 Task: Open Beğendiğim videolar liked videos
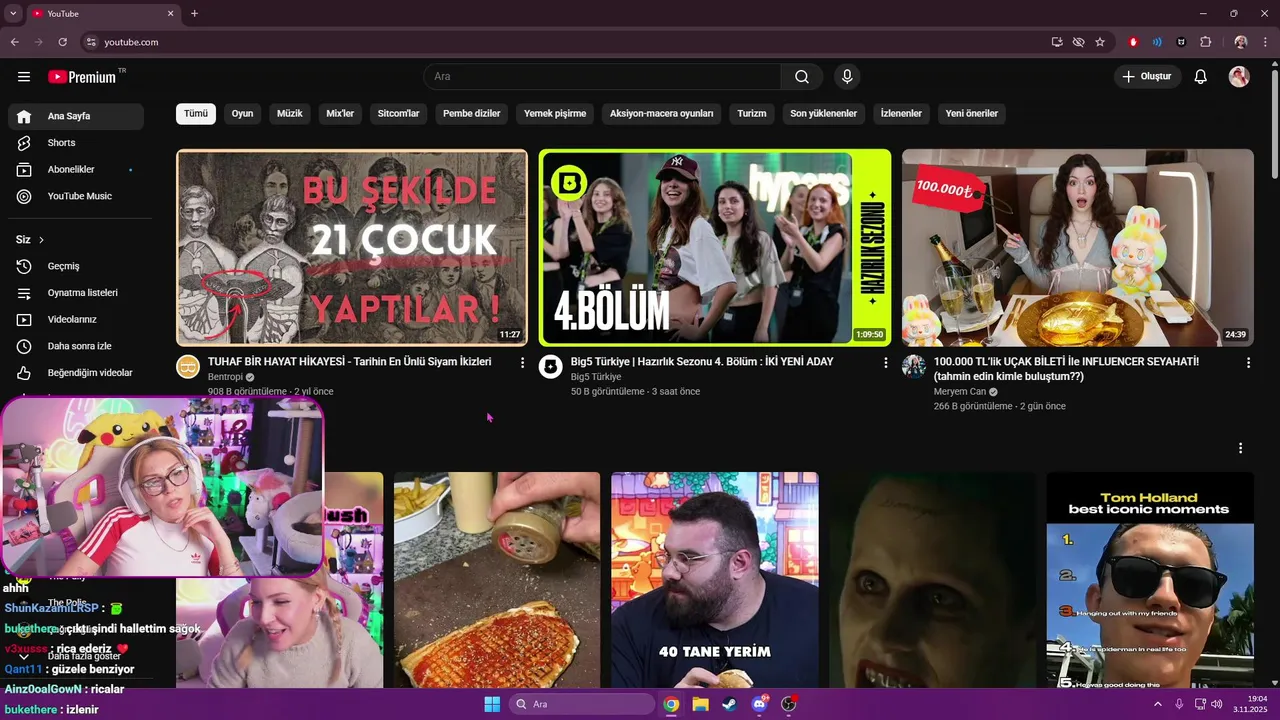click(76, 373)
